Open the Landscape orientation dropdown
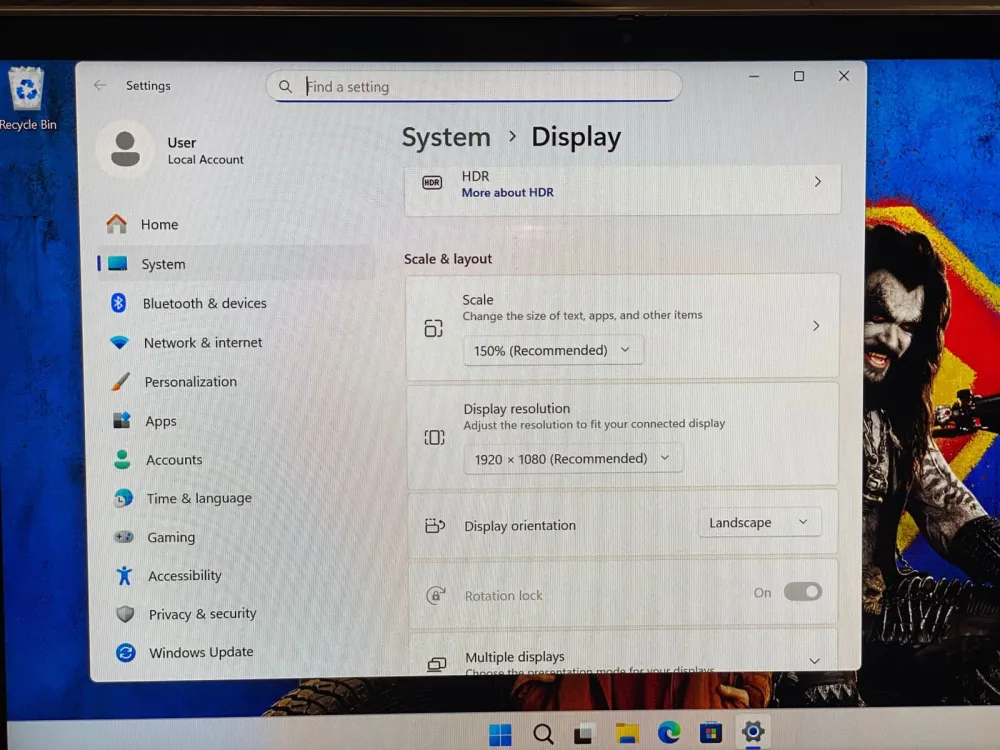Viewport: 1000px width, 750px height. coord(760,522)
